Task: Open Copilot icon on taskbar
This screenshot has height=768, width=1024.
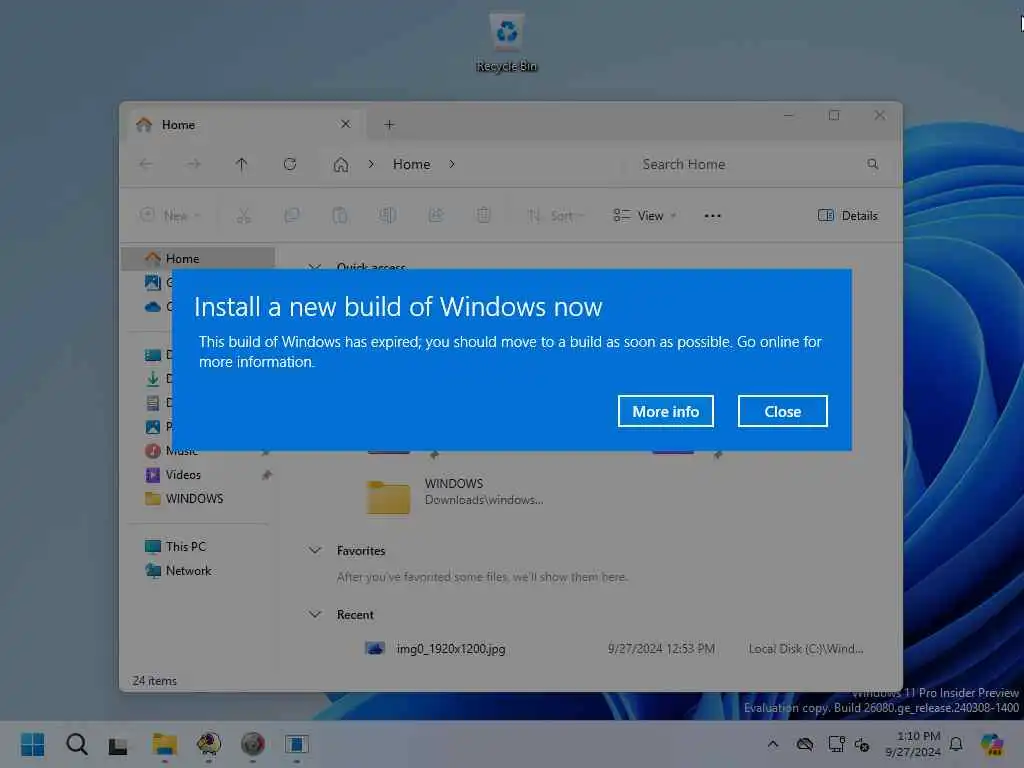Action: [x=993, y=744]
